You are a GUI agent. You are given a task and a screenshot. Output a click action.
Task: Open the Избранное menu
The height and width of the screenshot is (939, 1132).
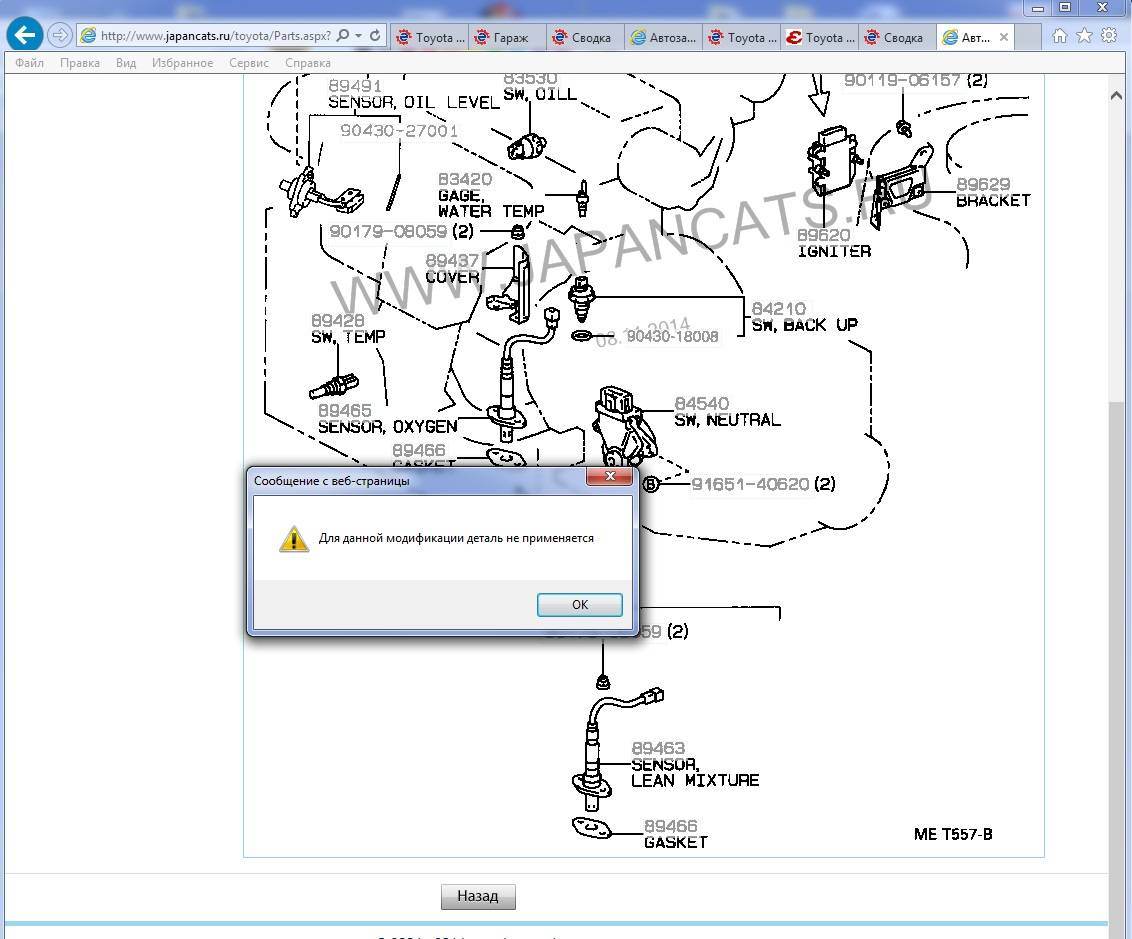click(x=182, y=63)
